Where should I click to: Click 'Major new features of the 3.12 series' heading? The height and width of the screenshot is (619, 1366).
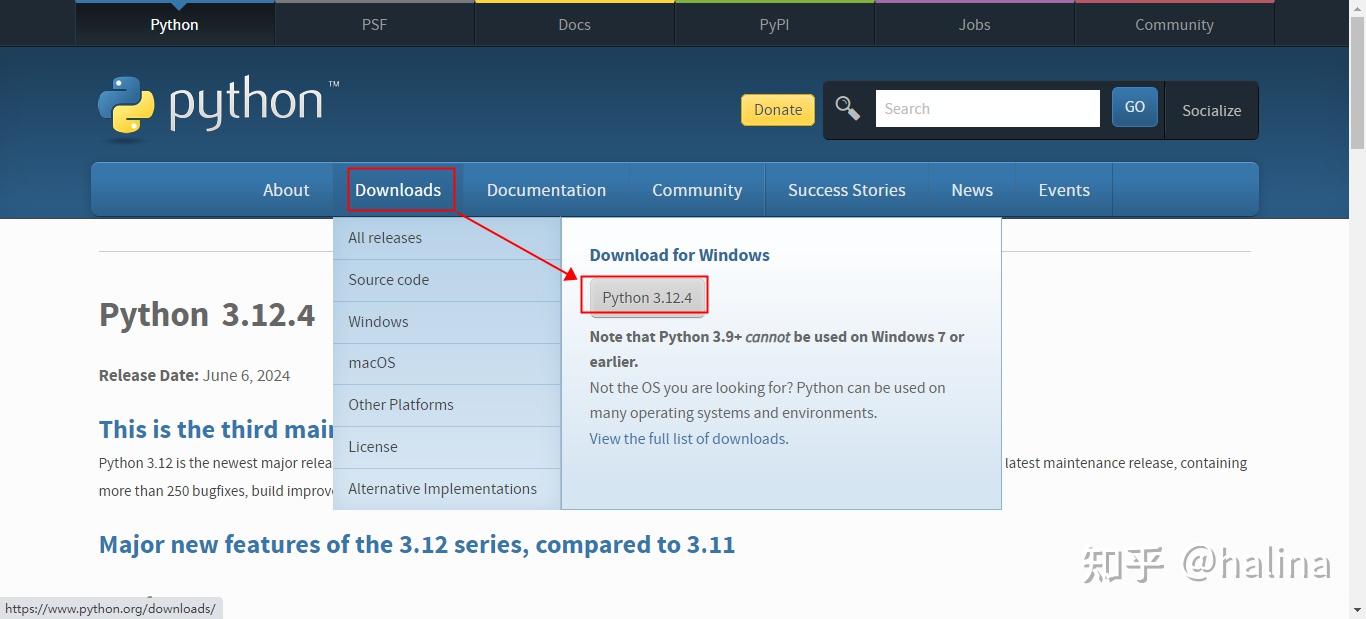(417, 545)
